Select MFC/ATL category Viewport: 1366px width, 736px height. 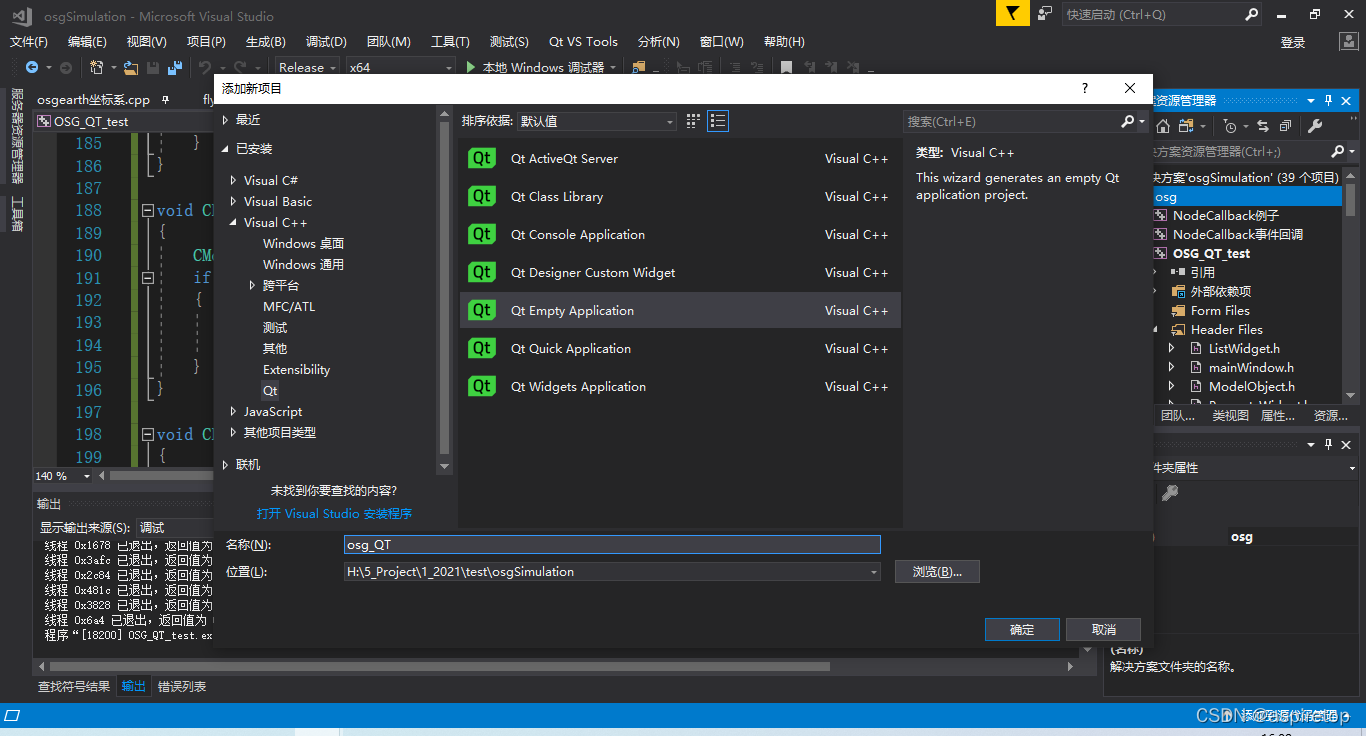288,307
